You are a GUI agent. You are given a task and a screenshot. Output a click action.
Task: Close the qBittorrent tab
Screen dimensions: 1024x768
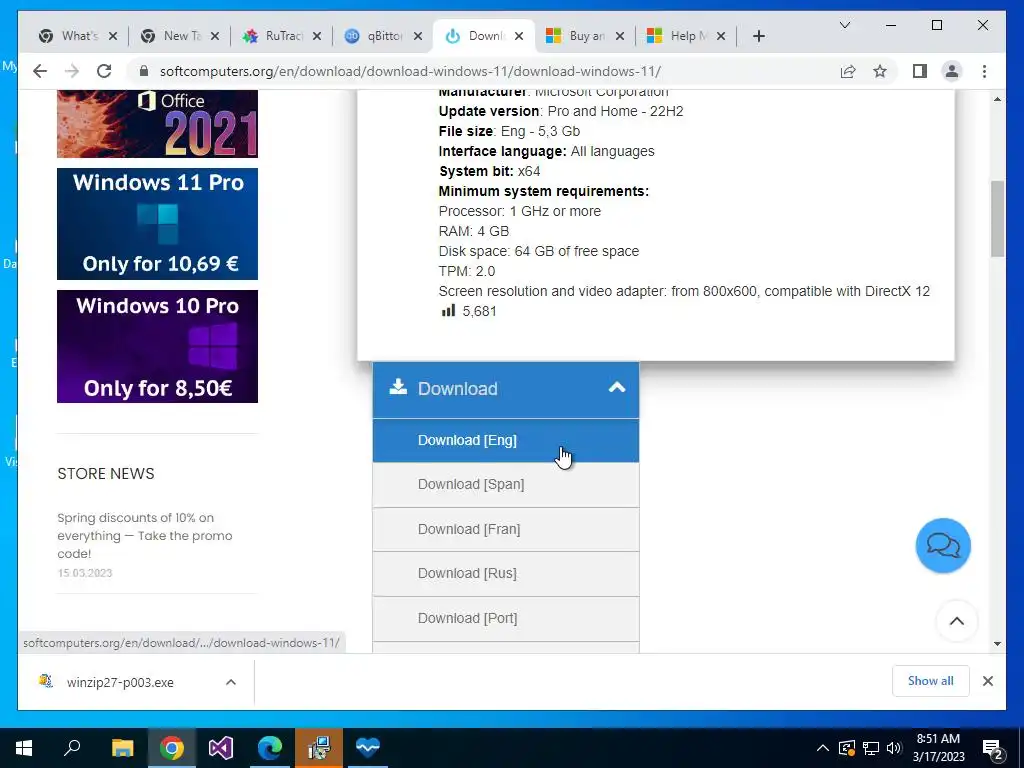[418, 36]
